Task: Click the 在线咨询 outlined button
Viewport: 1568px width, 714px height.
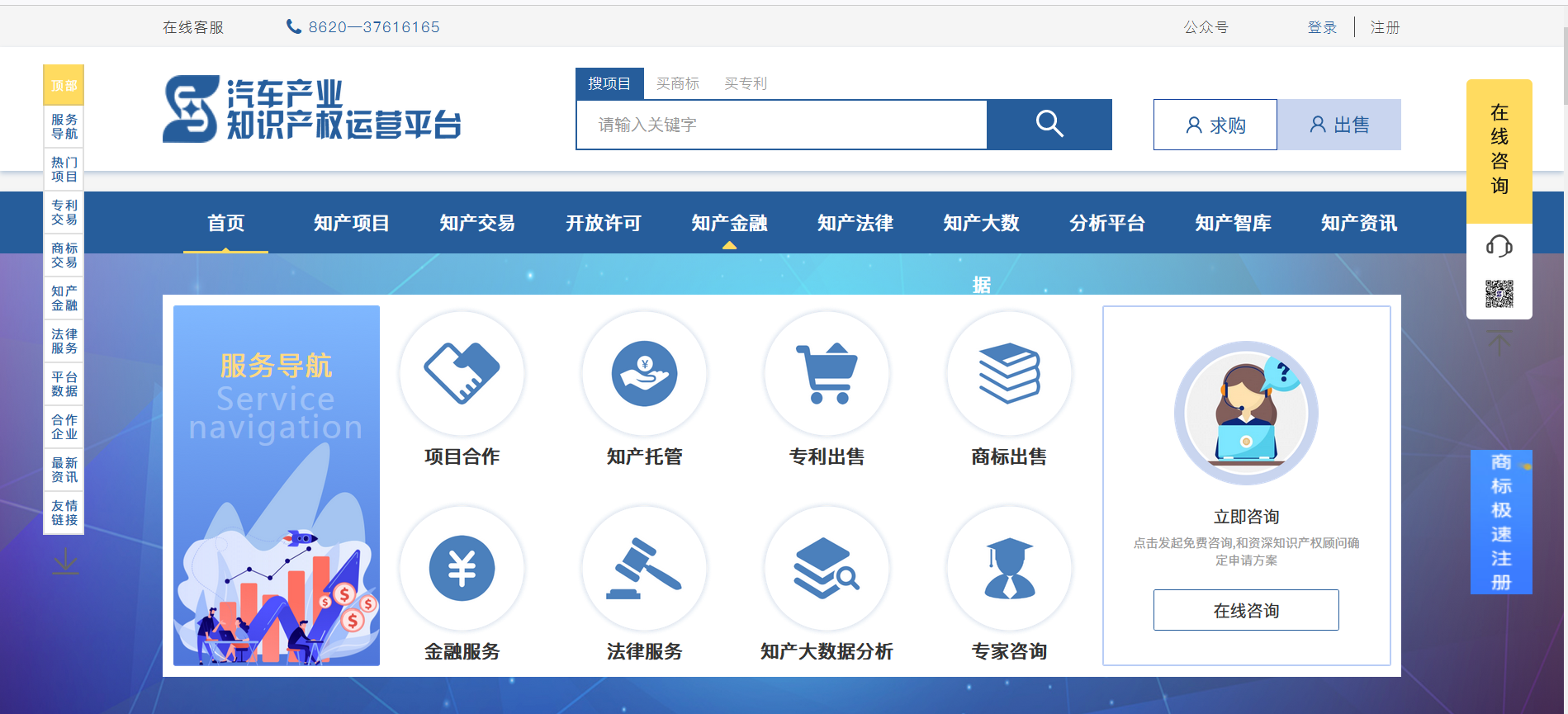Action: 1245,611
